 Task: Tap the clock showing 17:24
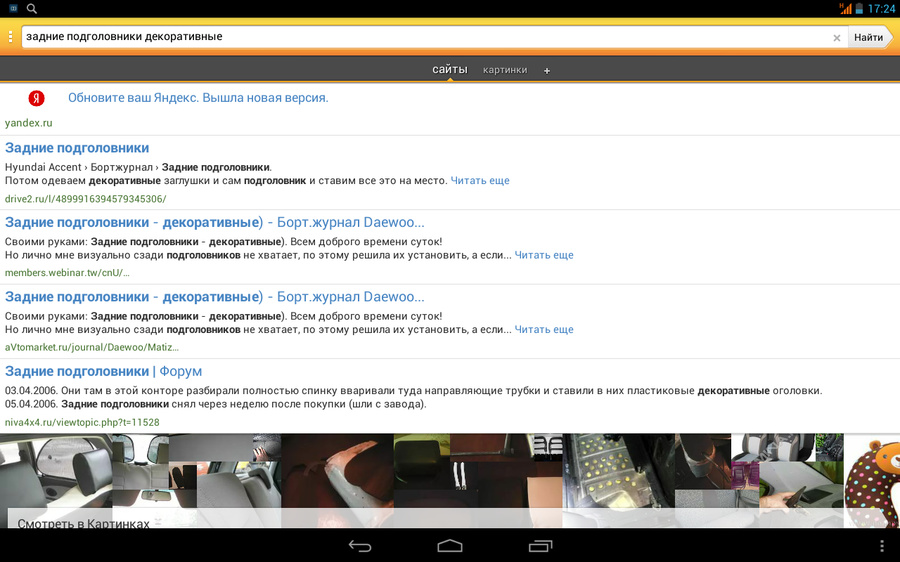(x=881, y=9)
